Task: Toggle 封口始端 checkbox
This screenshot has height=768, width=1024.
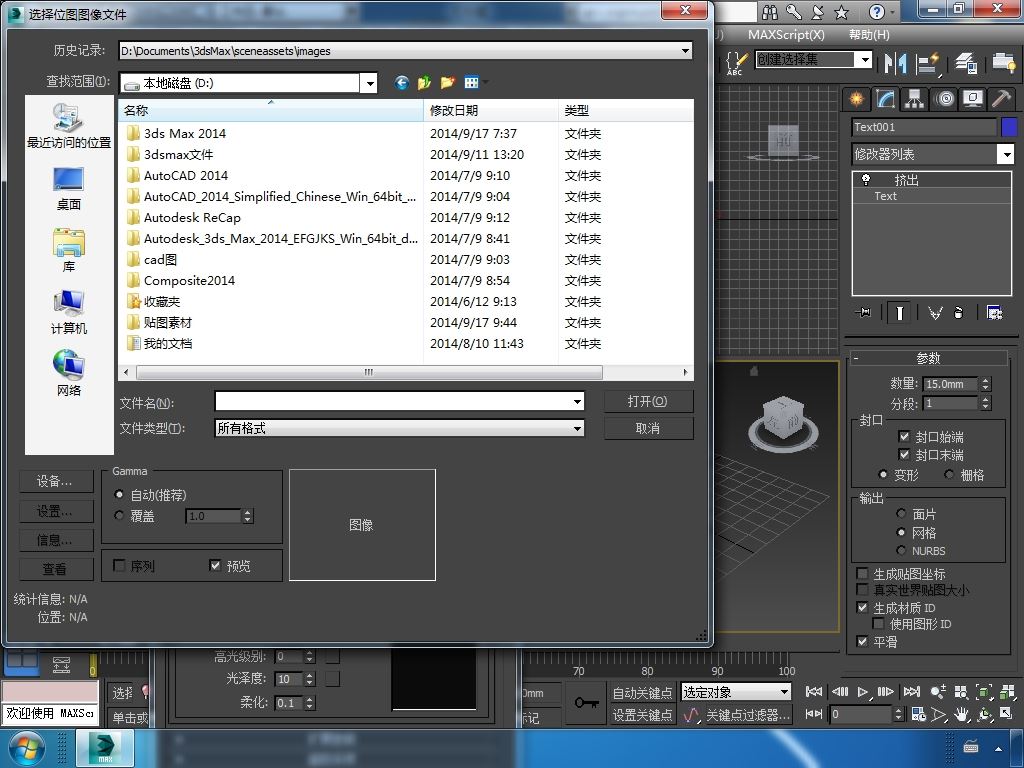Action: tap(904, 436)
